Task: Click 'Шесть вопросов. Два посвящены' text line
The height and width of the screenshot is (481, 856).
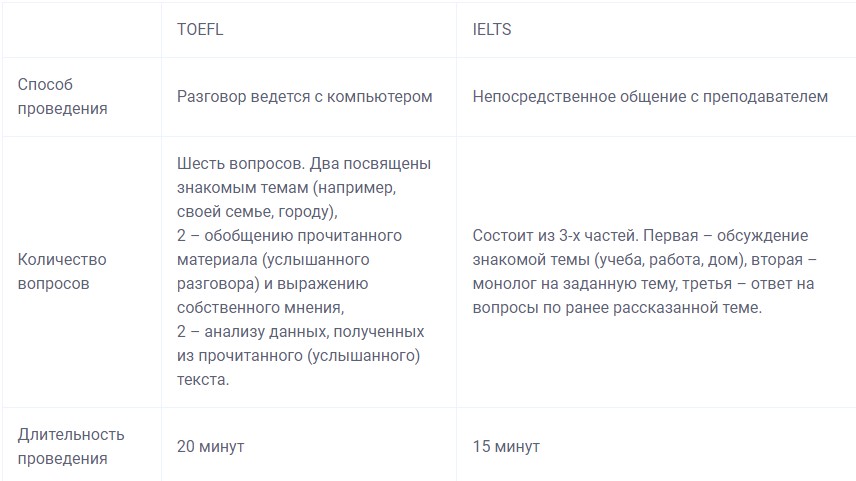Action: (x=304, y=164)
